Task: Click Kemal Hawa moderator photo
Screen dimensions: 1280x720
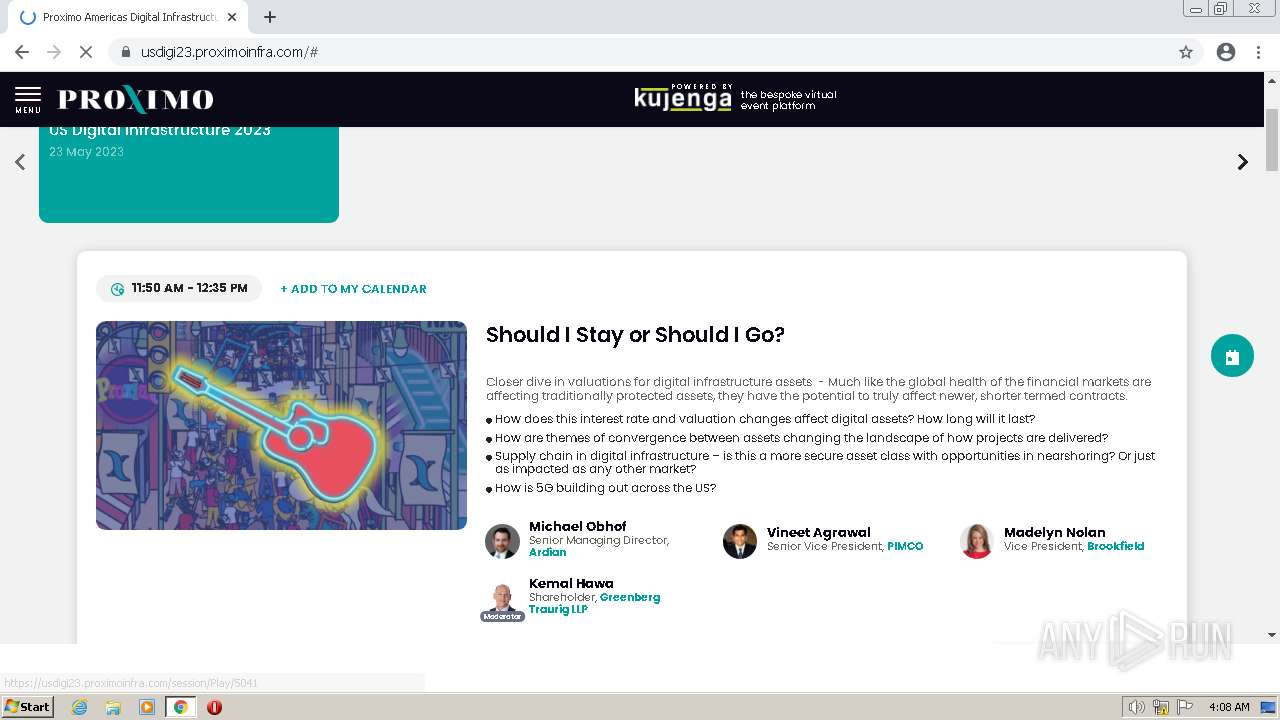Action: [x=502, y=598]
